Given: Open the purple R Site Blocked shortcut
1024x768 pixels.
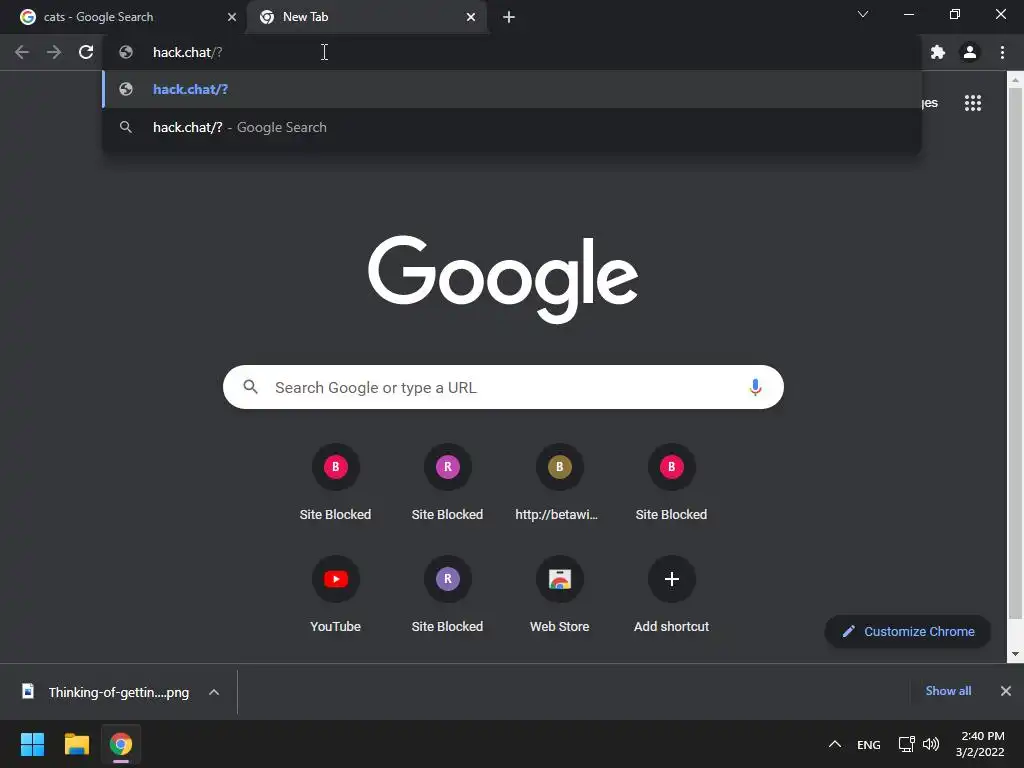Looking at the screenshot, I should [x=447, y=594].
